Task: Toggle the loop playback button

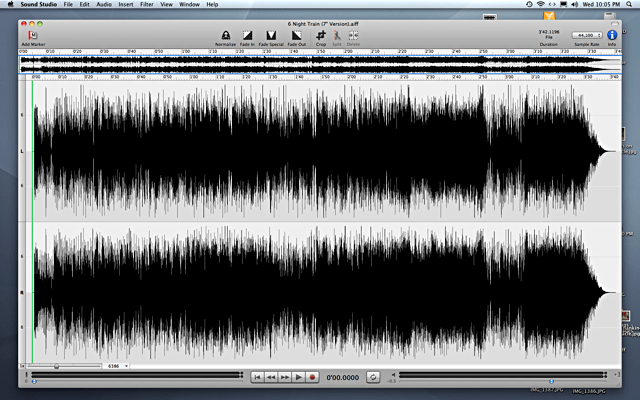Action: [373, 377]
